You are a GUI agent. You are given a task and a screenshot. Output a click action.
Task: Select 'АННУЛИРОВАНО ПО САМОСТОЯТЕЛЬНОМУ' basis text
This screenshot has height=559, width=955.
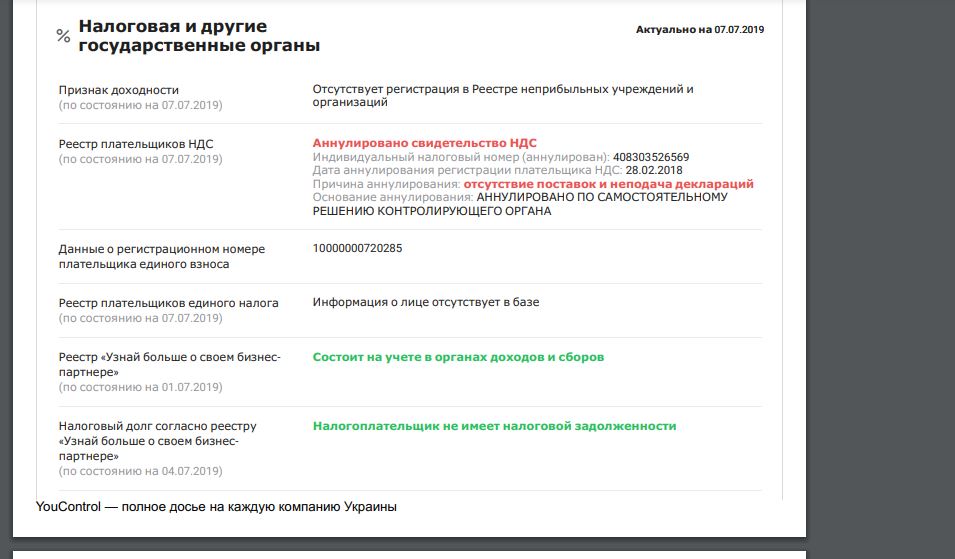(602, 197)
